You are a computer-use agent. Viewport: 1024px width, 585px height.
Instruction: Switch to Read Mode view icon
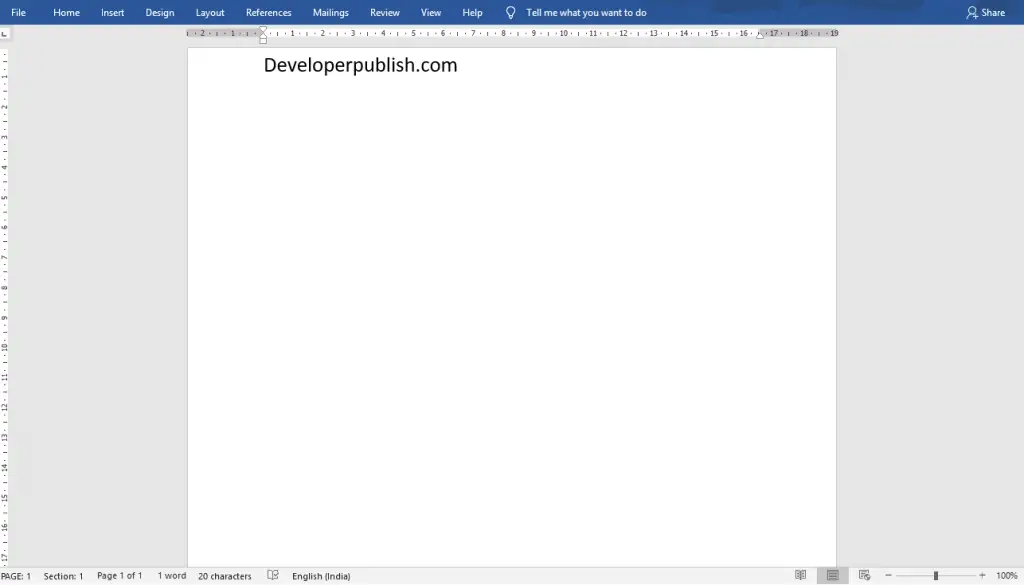[800, 575]
